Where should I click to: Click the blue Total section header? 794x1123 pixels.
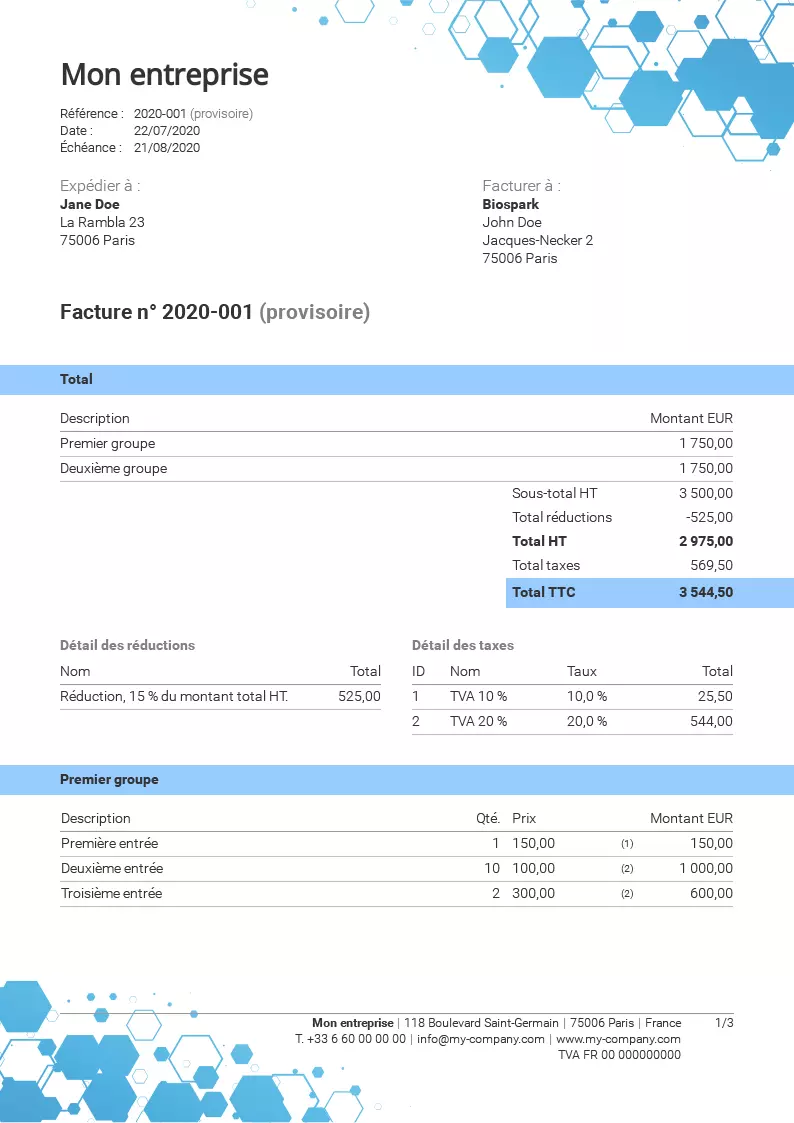coord(397,380)
